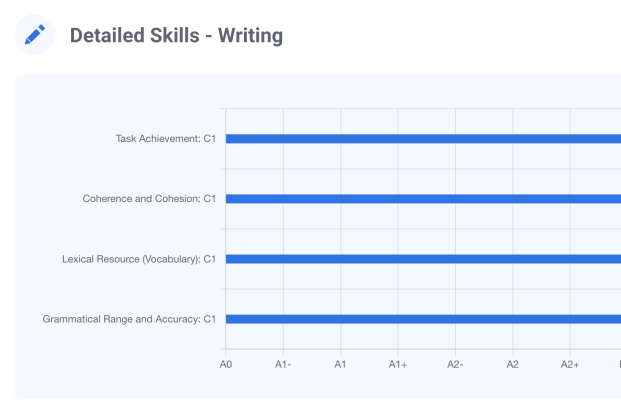Click the A1+ axis tick label
This screenshot has height=414, width=621.
point(398,365)
